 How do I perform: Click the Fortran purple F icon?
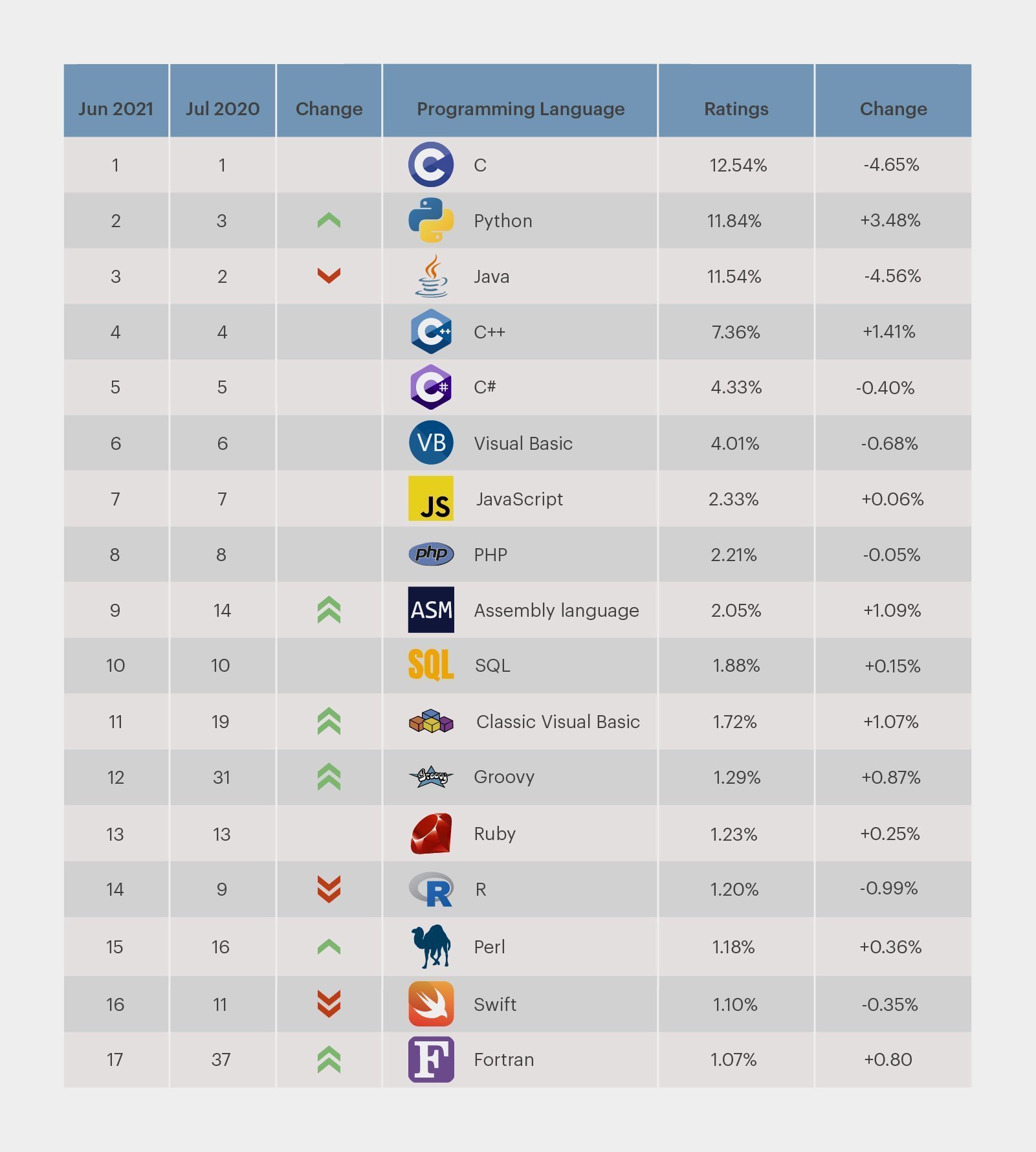[431, 1059]
